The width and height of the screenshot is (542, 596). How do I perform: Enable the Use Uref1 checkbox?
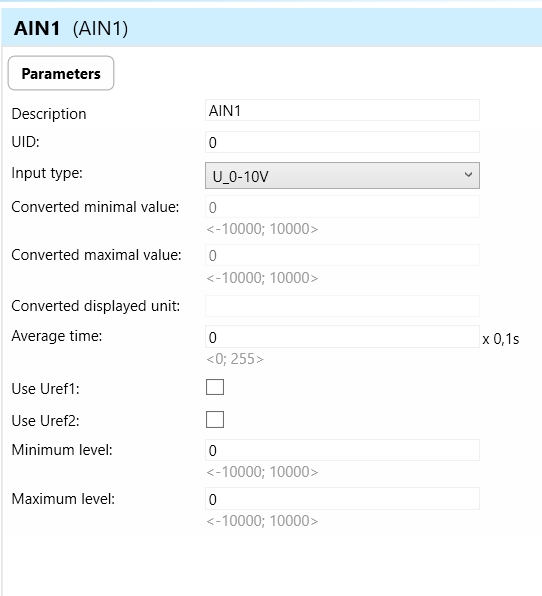click(215, 387)
